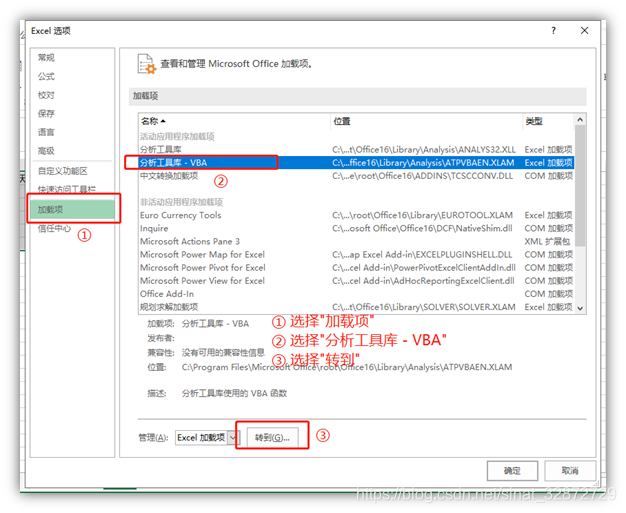Select the 分析工具库 - VBA add-in row
The width and height of the screenshot is (626, 513).
click(x=357, y=162)
